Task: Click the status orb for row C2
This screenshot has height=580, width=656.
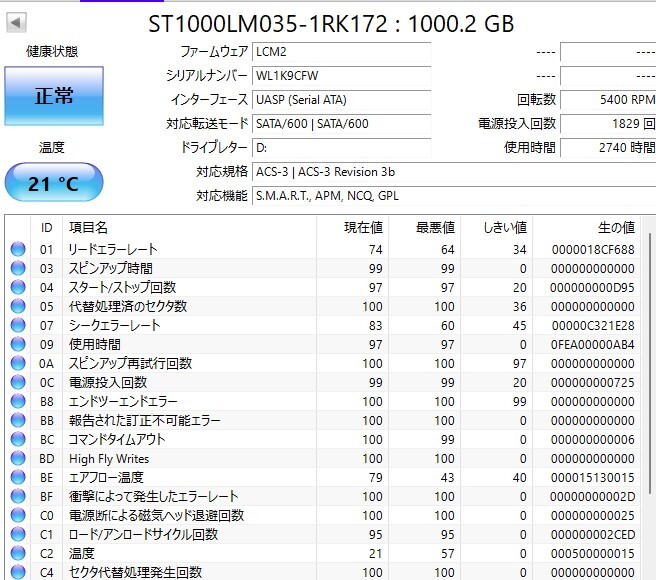Action: (18, 553)
